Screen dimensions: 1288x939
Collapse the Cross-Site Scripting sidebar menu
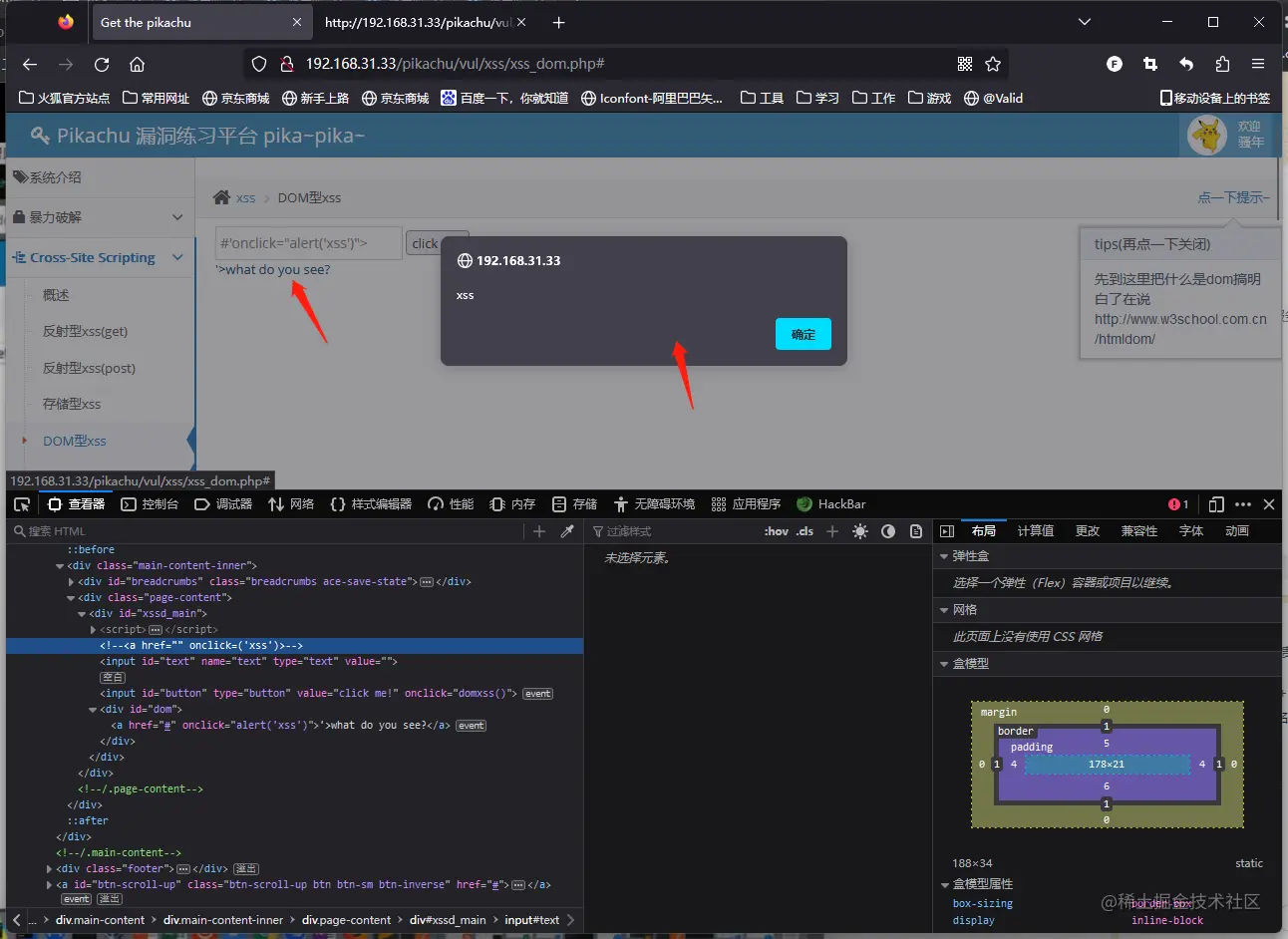98,257
